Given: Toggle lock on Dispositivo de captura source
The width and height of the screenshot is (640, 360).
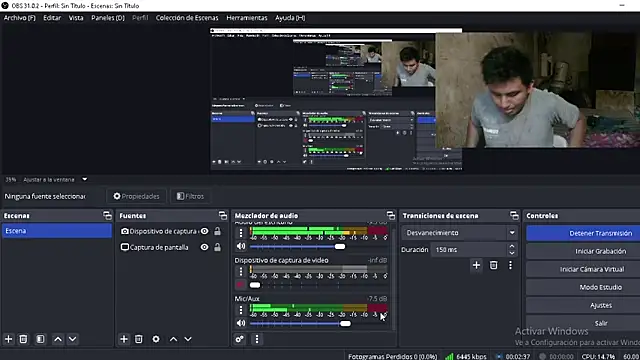Looking at the screenshot, I should (x=218, y=231).
